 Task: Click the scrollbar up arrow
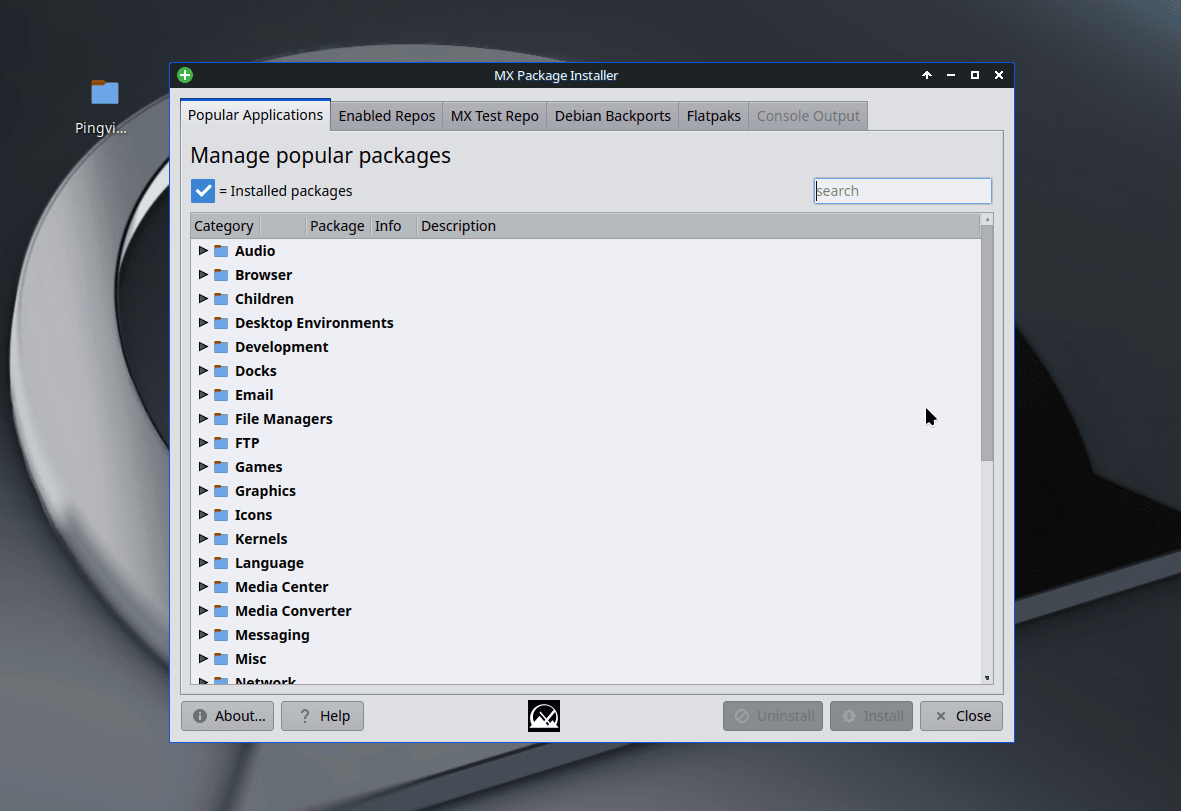987,219
